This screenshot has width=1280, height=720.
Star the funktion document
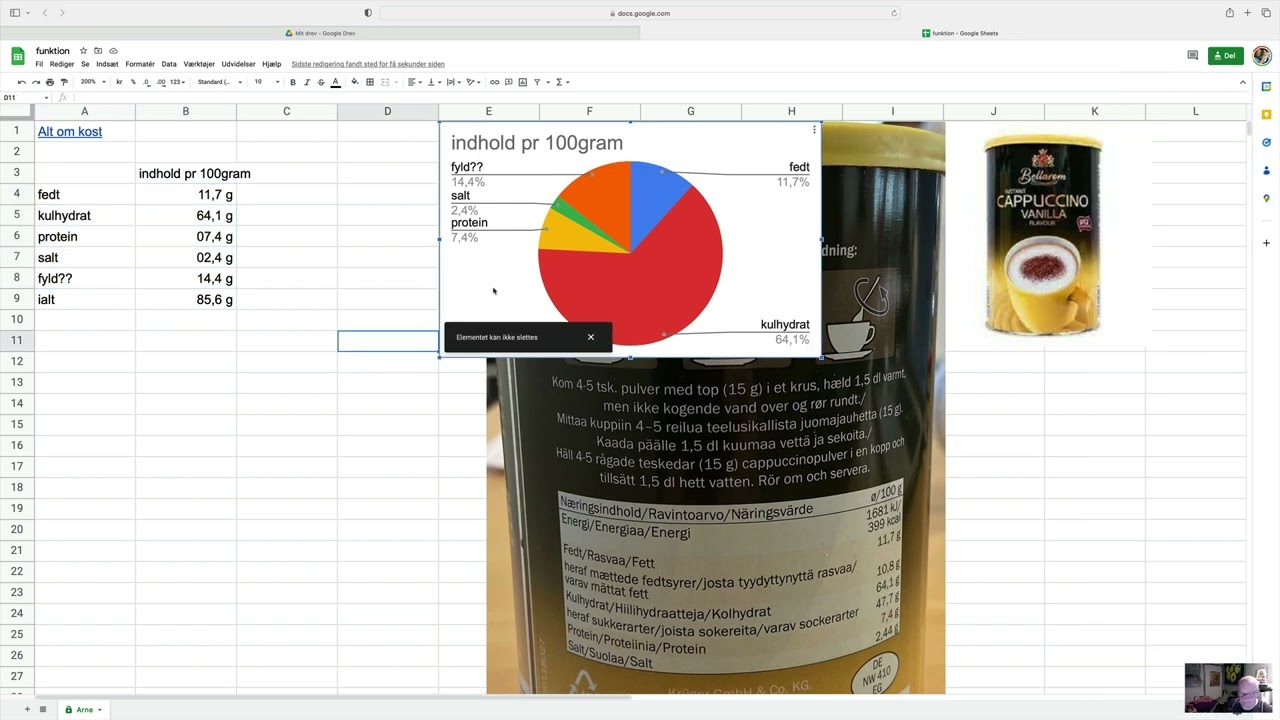pos(83,51)
